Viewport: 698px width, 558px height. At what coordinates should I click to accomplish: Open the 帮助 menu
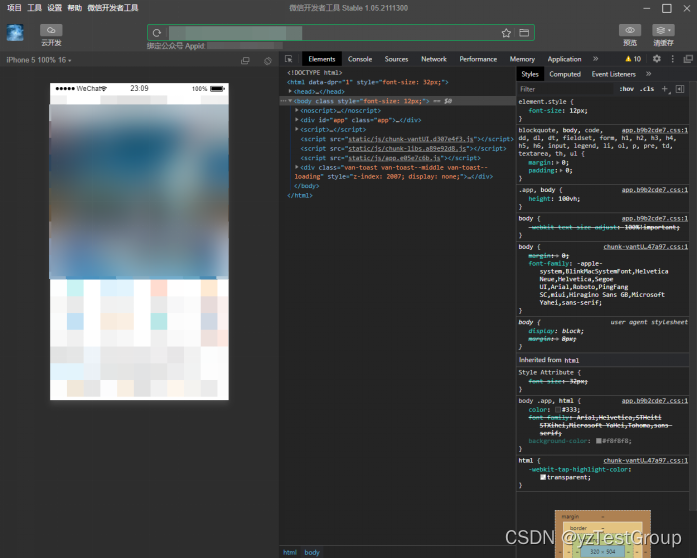(74, 8)
